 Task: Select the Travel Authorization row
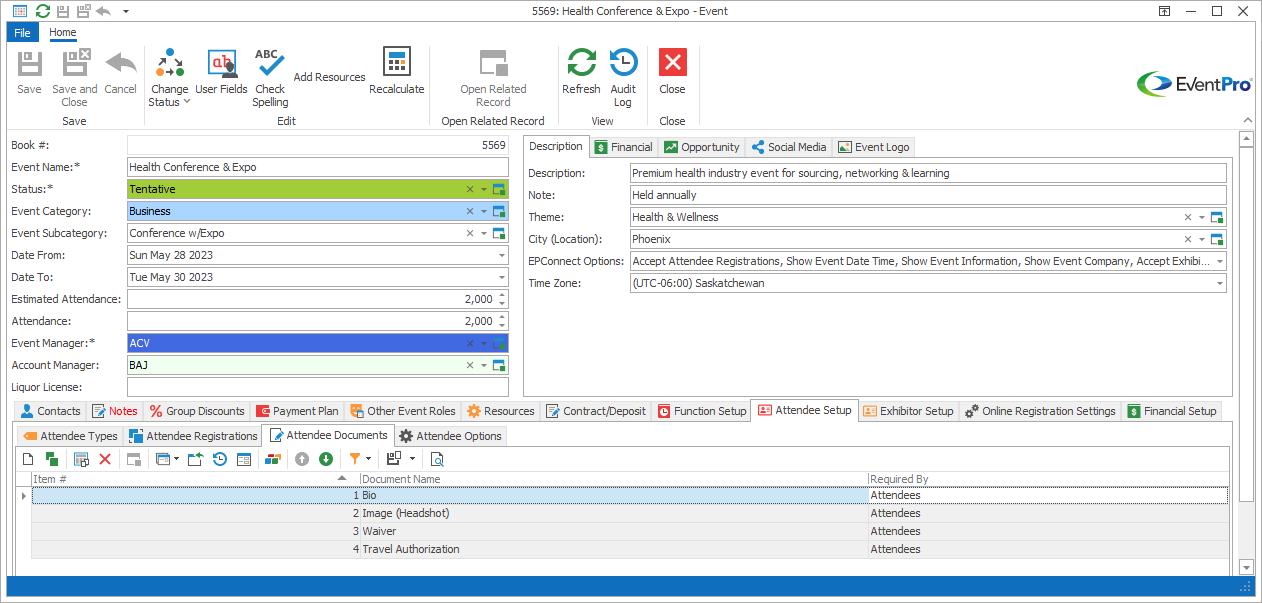click(630, 549)
